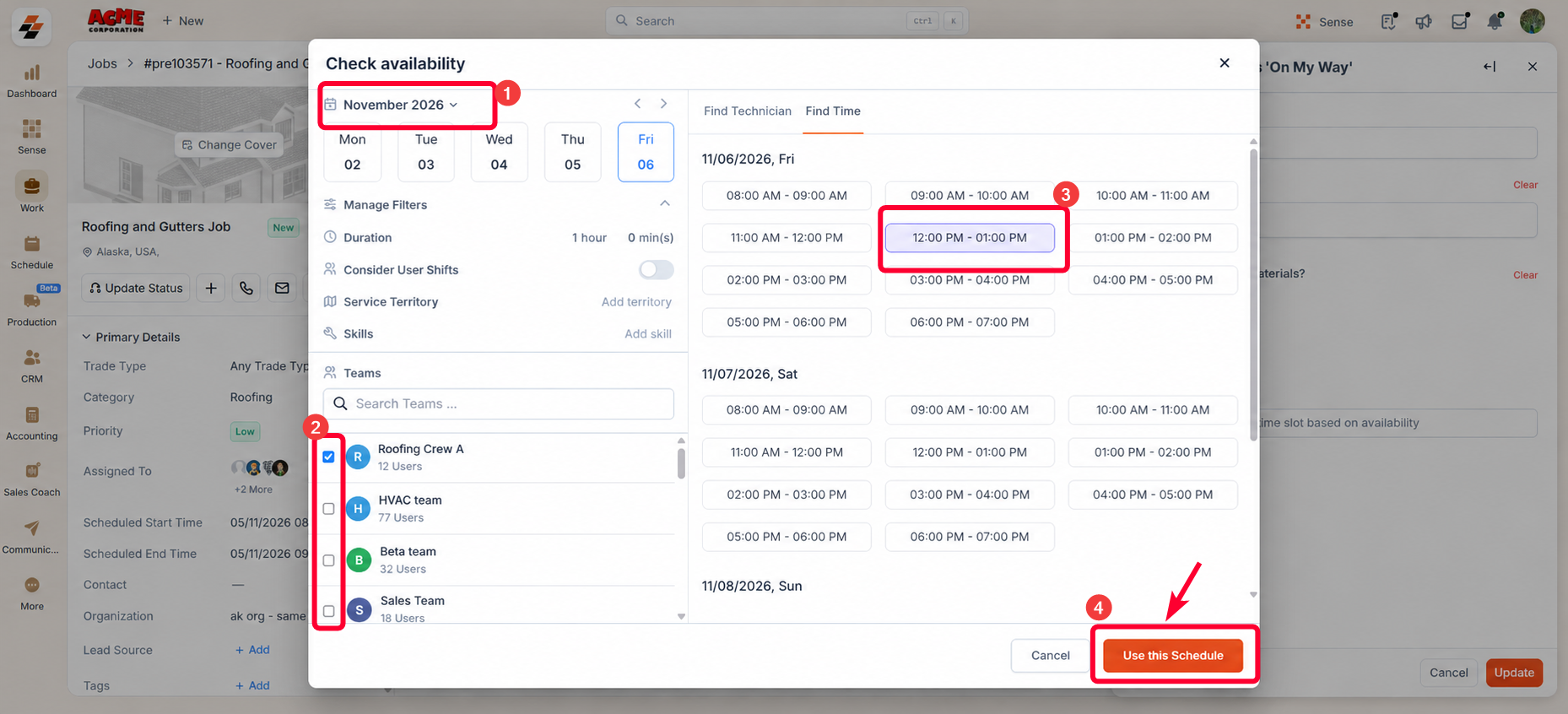Close the Check availability dialog

[x=1225, y=63]
